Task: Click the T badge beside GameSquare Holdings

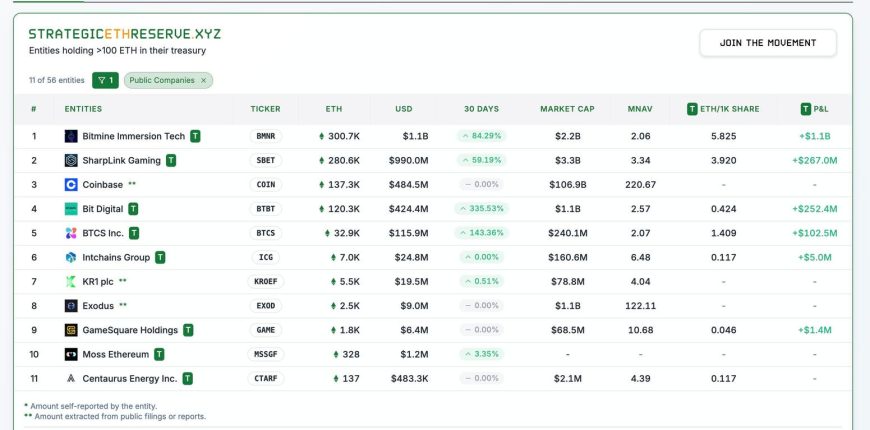Action: [x=189, y=330]
